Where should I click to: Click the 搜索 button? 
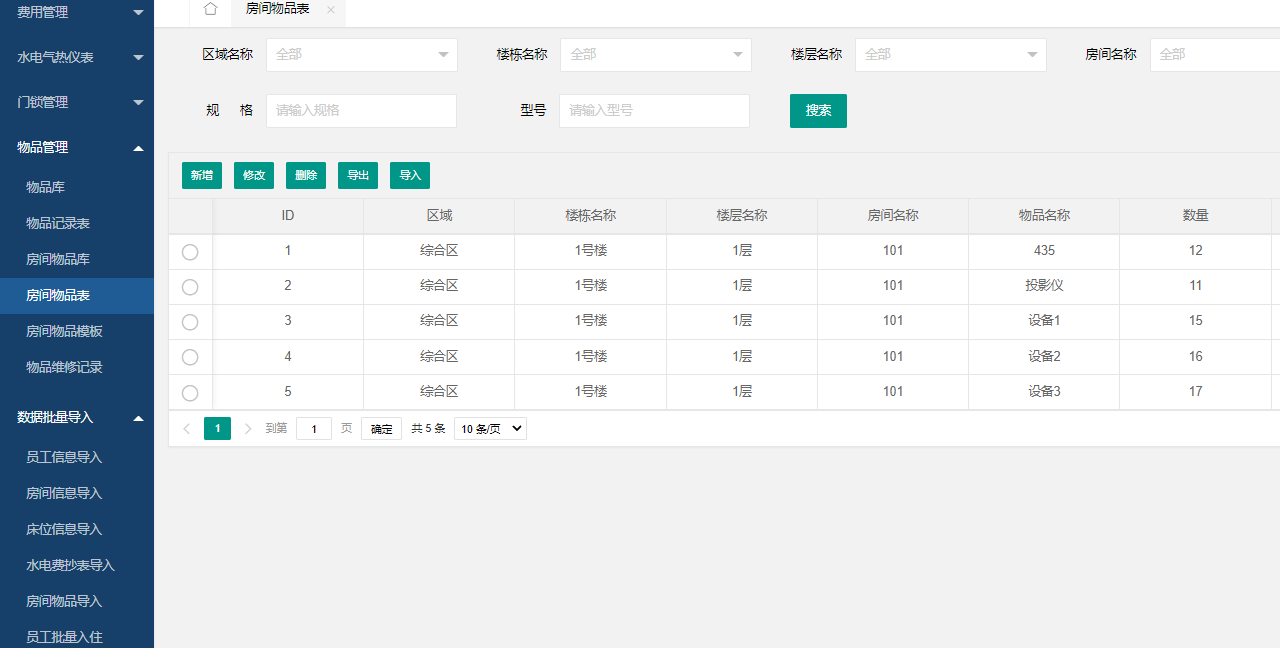(x=818, y=111)
